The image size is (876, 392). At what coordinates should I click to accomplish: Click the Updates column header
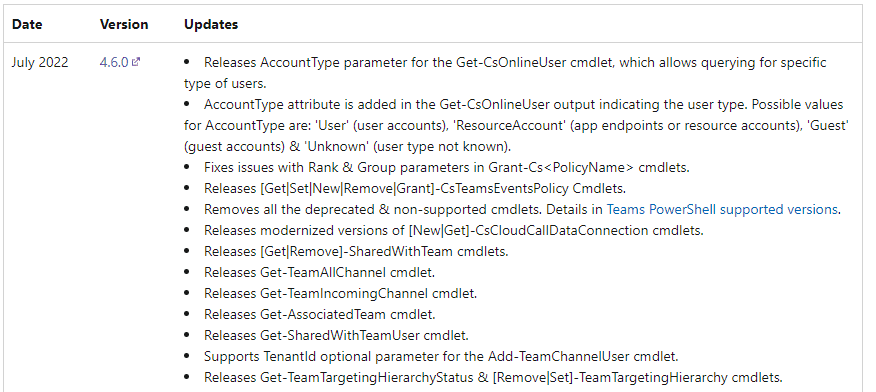(x=211, y=25)
